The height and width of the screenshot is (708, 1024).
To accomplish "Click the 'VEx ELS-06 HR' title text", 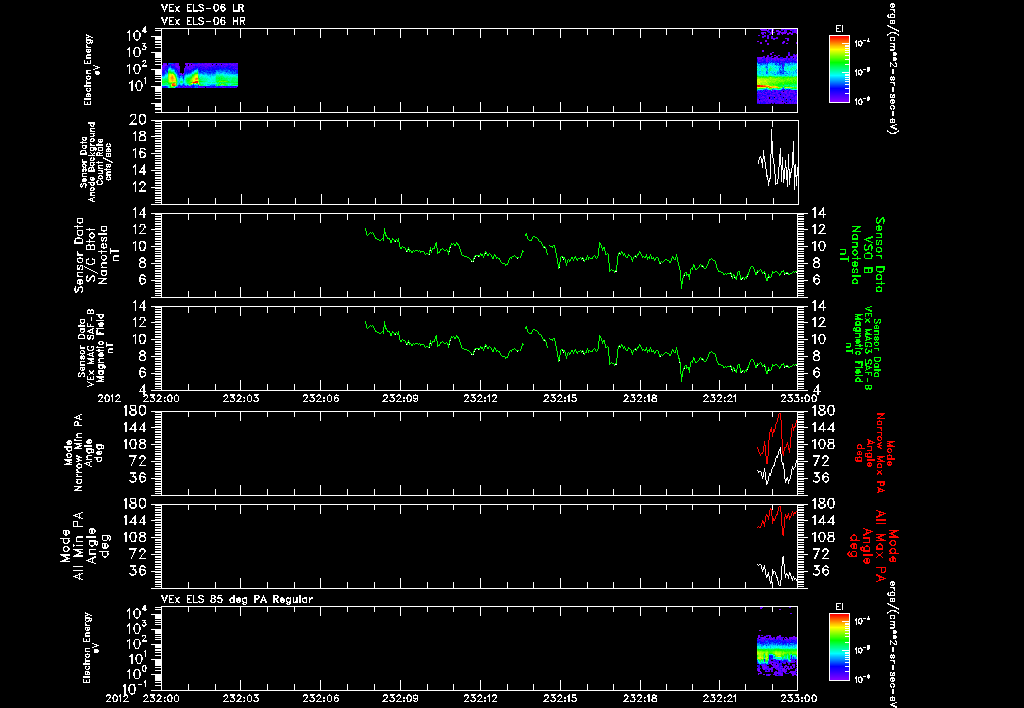I will tap(203, 22).
